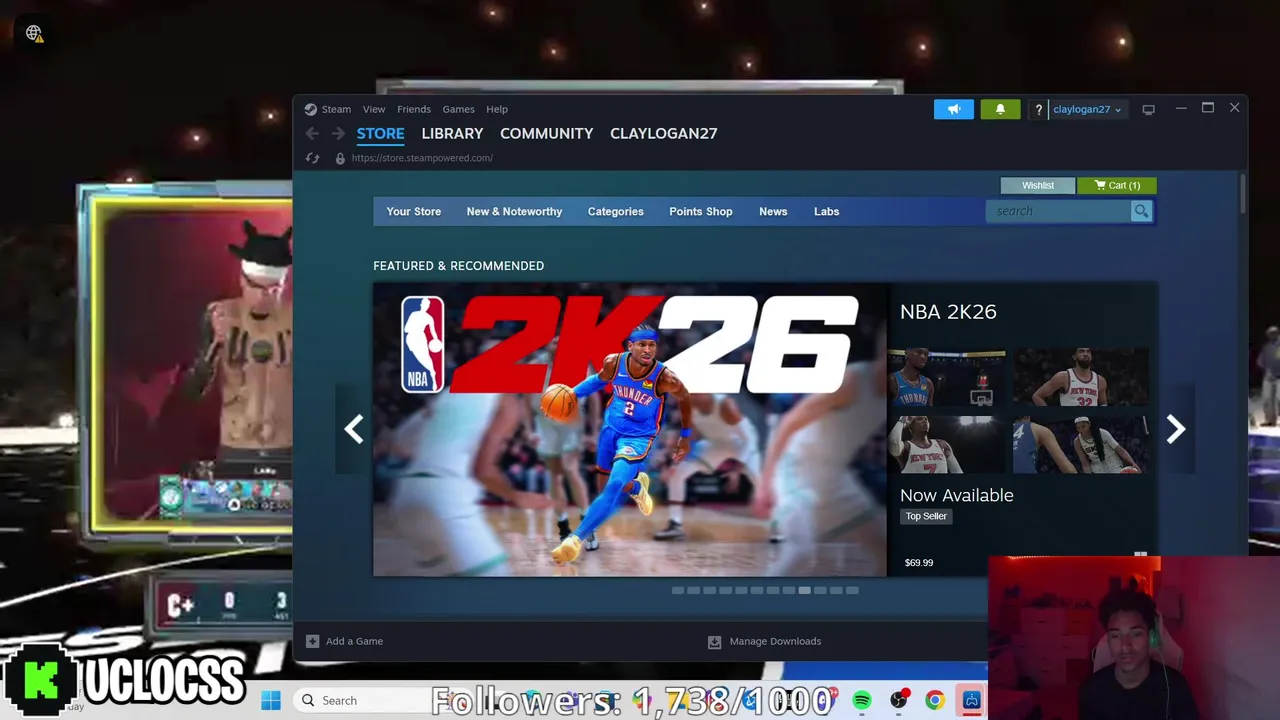Open Spotify from taskbar
1280x720 pixels.
click(x=861, y=700)
